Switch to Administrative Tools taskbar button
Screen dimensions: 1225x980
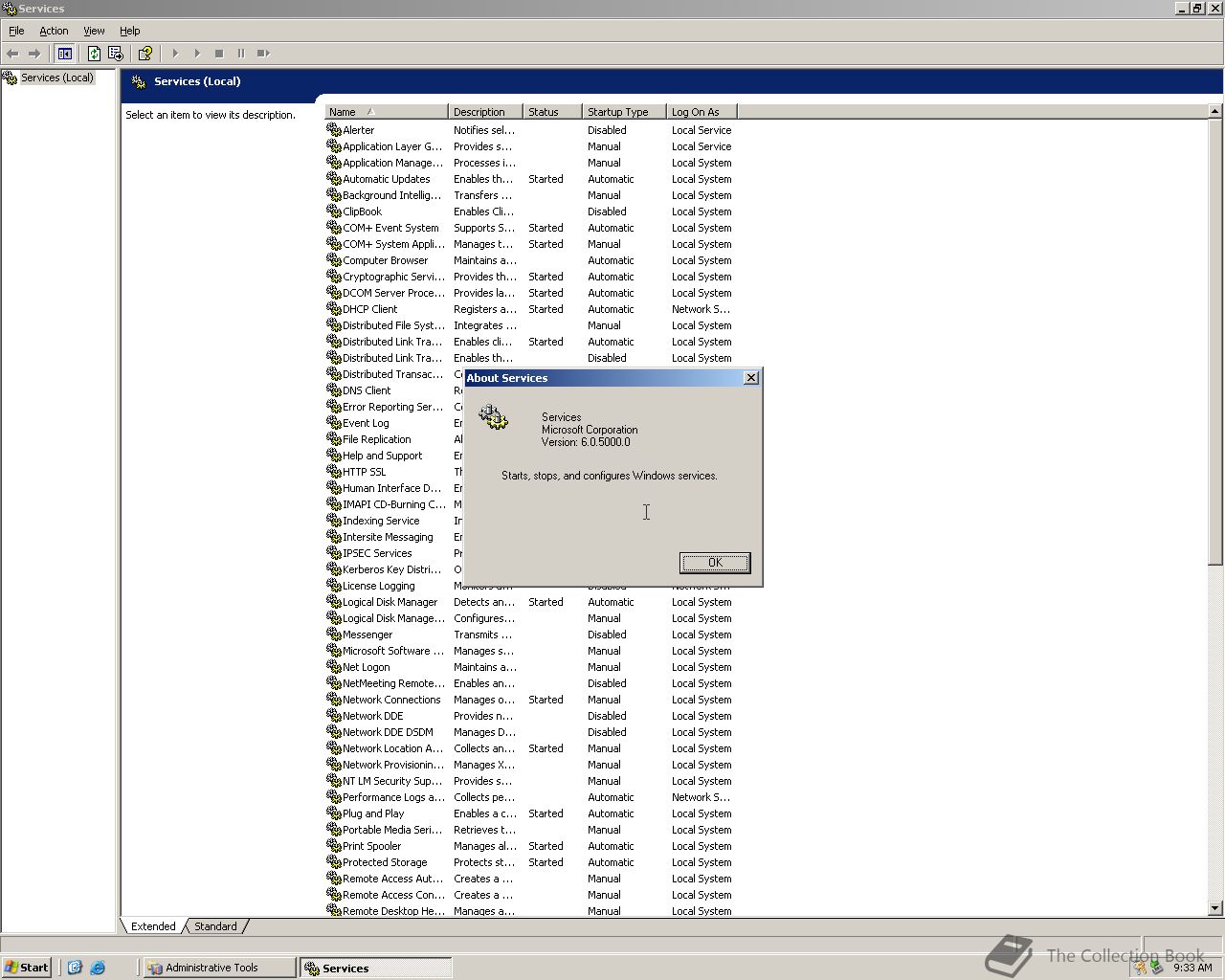pyautogui.click(x=219, y=968)
